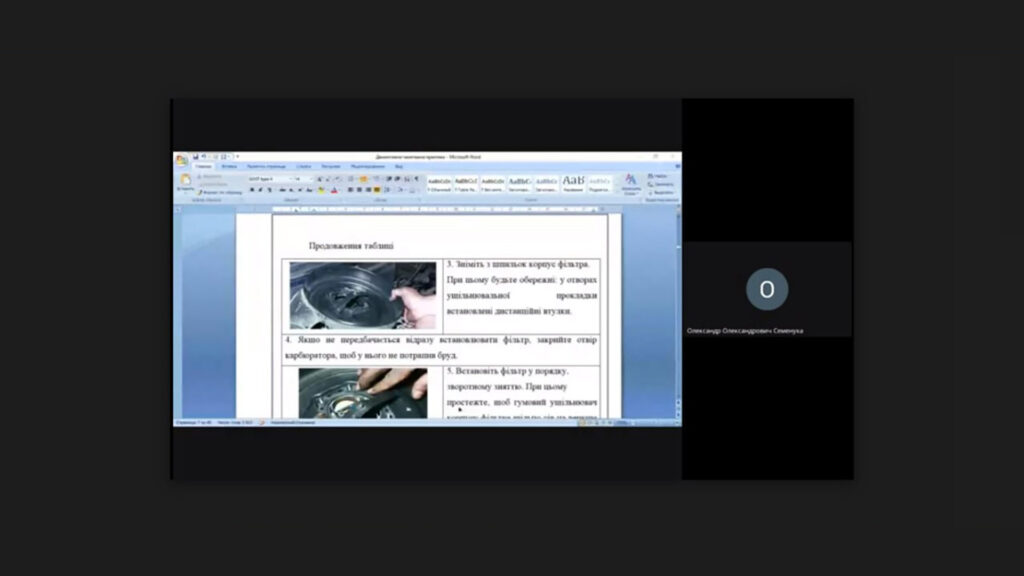Screen dimensions: 1024x576
Task: Click table row text starting with 4. Якщо
Action: pos(441,348)
